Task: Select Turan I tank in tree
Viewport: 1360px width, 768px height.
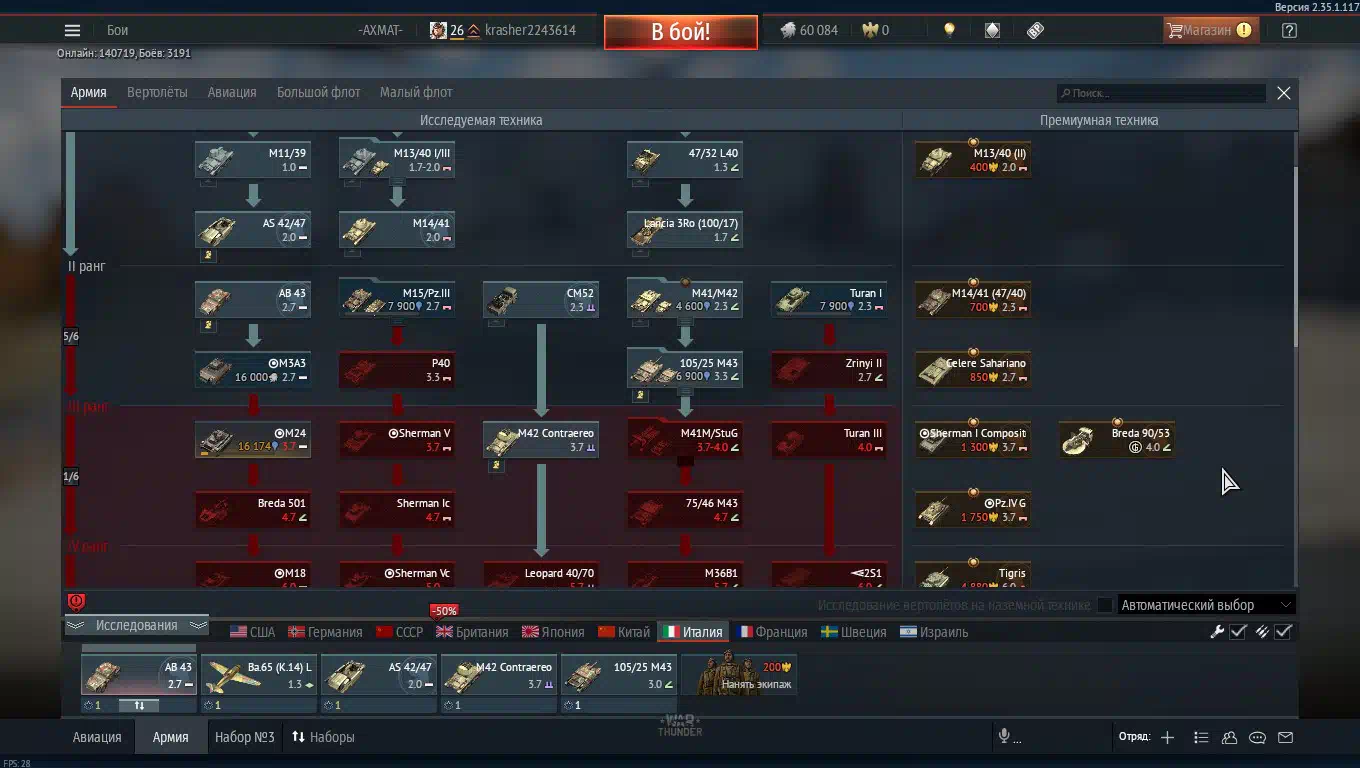Action: pos(829,300)
